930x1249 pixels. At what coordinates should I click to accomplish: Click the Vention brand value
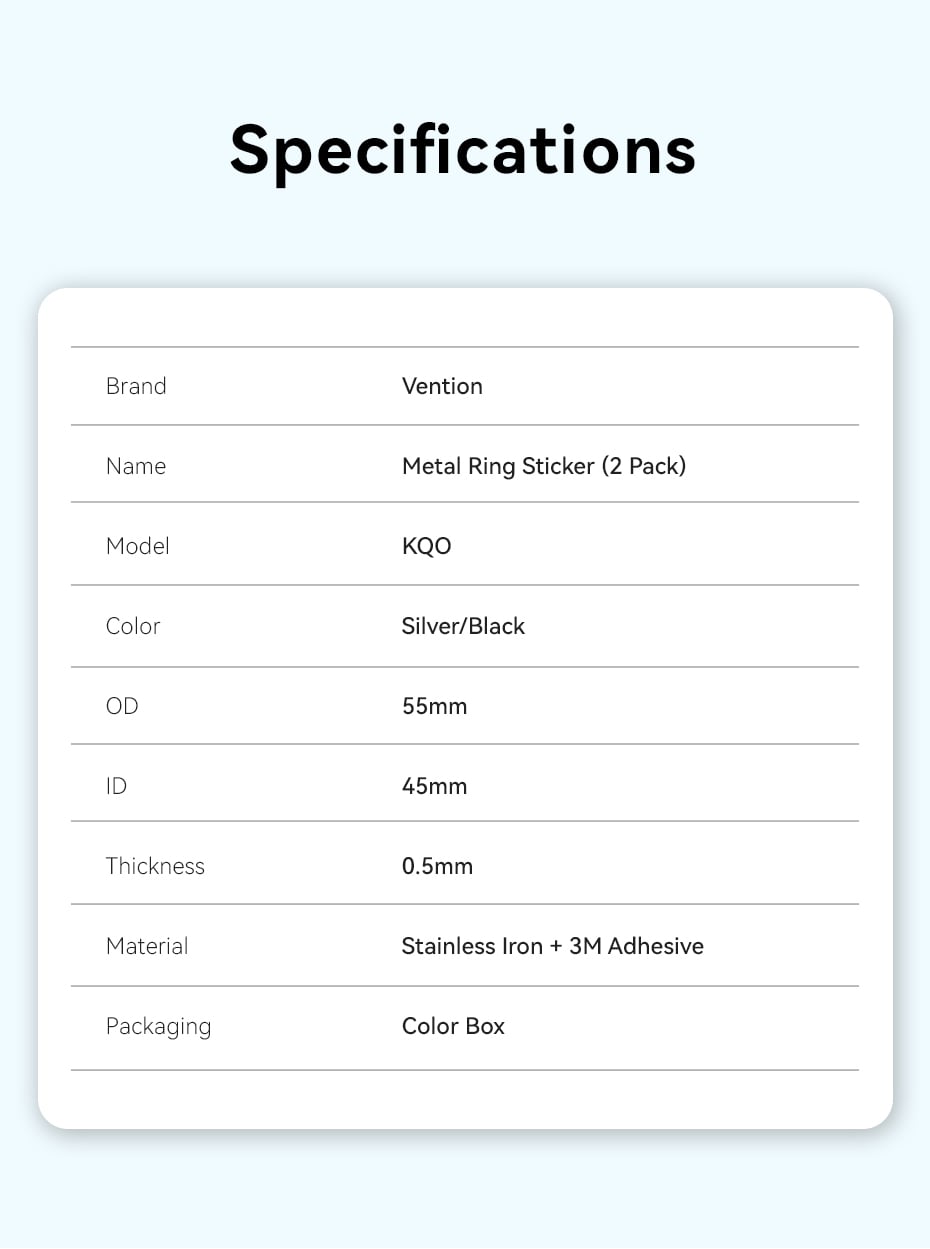pos(442,386)
